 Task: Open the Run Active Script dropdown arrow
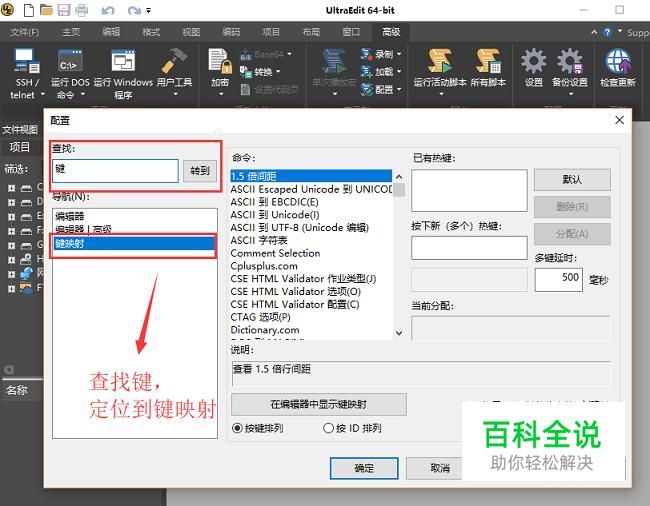click(441, 94)
